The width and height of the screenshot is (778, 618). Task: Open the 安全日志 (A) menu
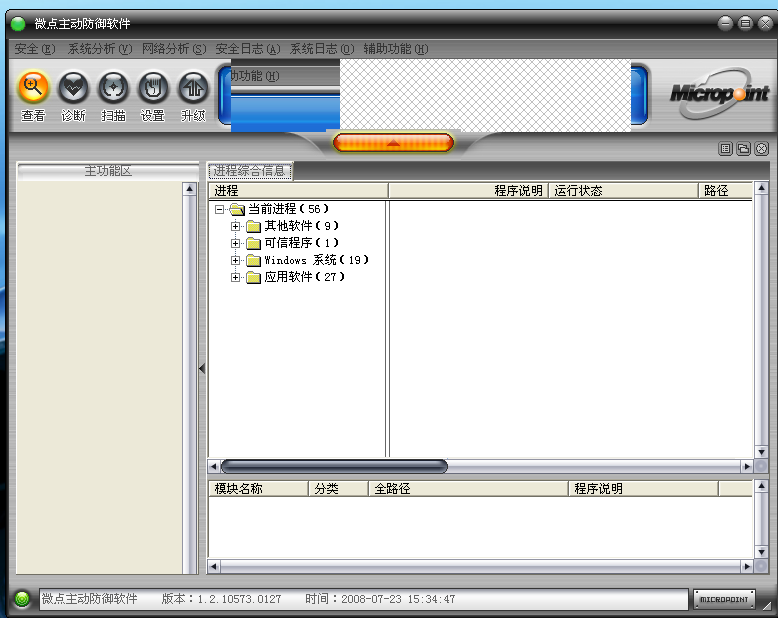(248, 49)
